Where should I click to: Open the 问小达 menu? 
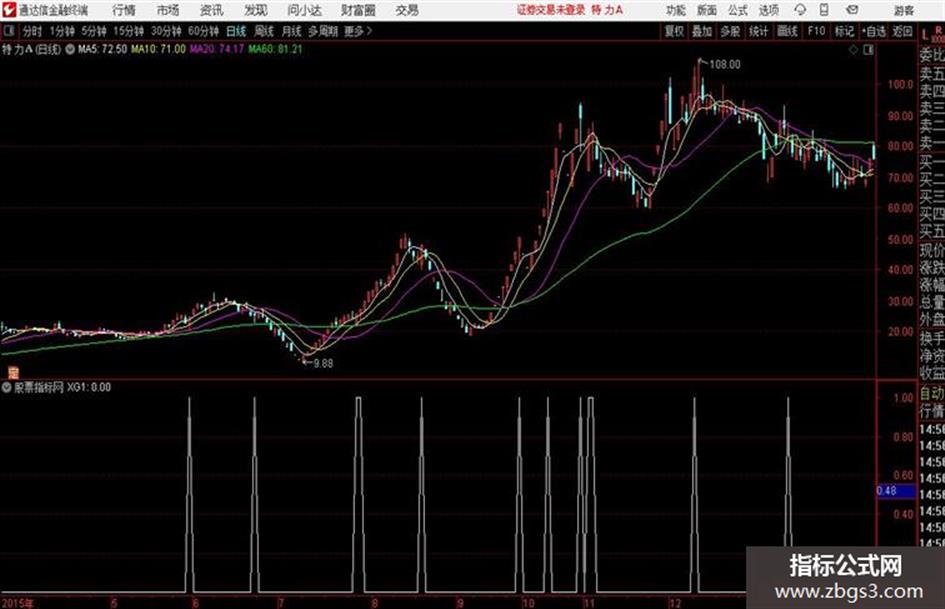pyautogui.click(x=304, y=10)
